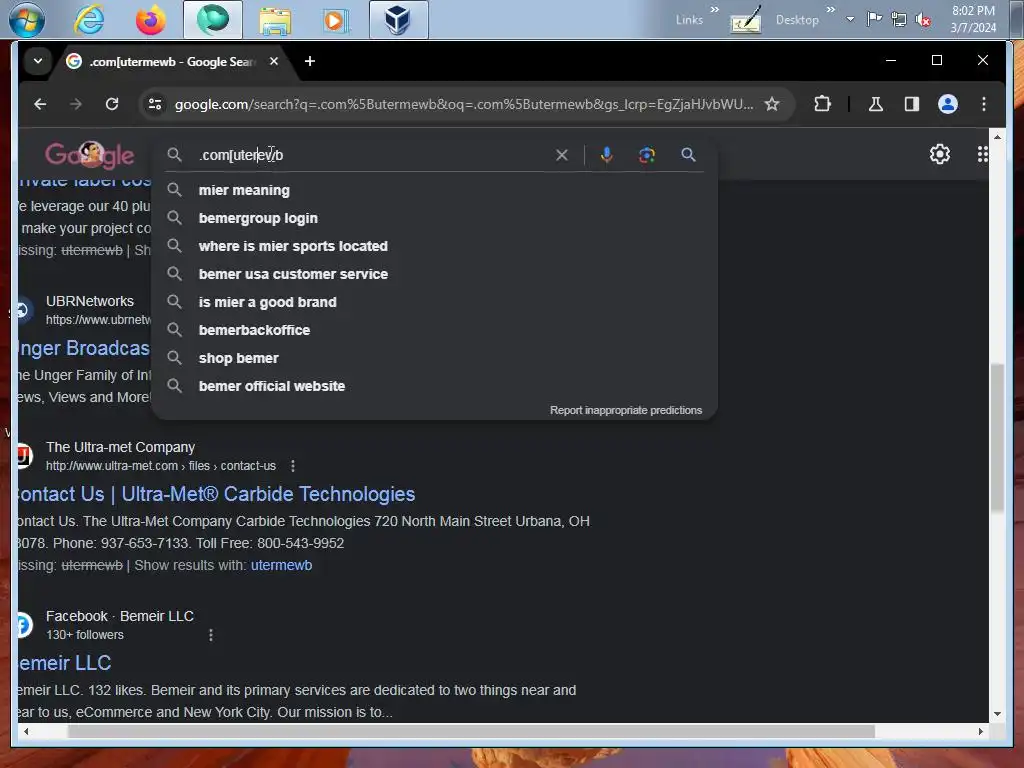This screenshot has height=768, width=1024.
Task: Open Unger Broadcast result title
Action: pos(84,348)
